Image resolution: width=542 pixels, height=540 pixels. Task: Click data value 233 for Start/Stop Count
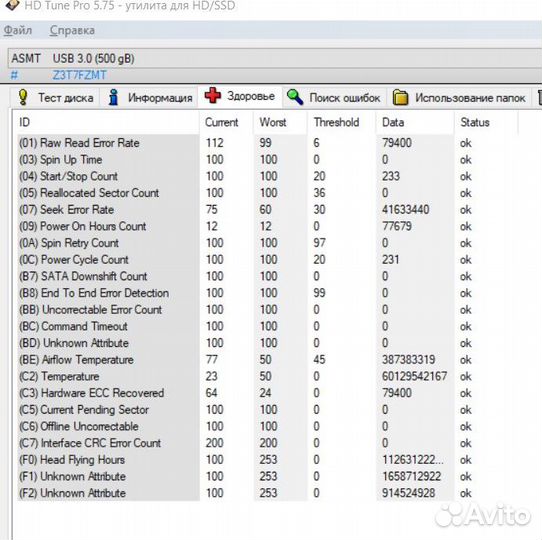click(391, 176)
